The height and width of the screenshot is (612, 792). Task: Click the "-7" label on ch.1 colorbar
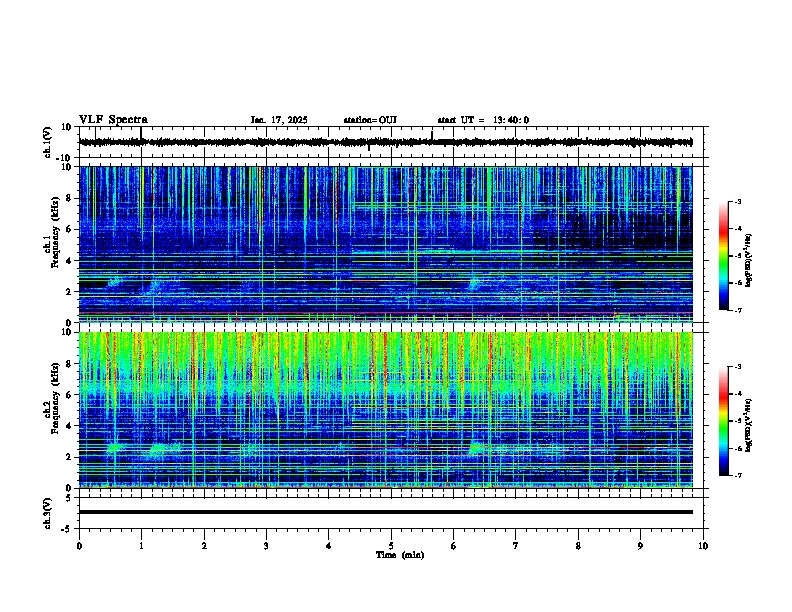point(738,310)
